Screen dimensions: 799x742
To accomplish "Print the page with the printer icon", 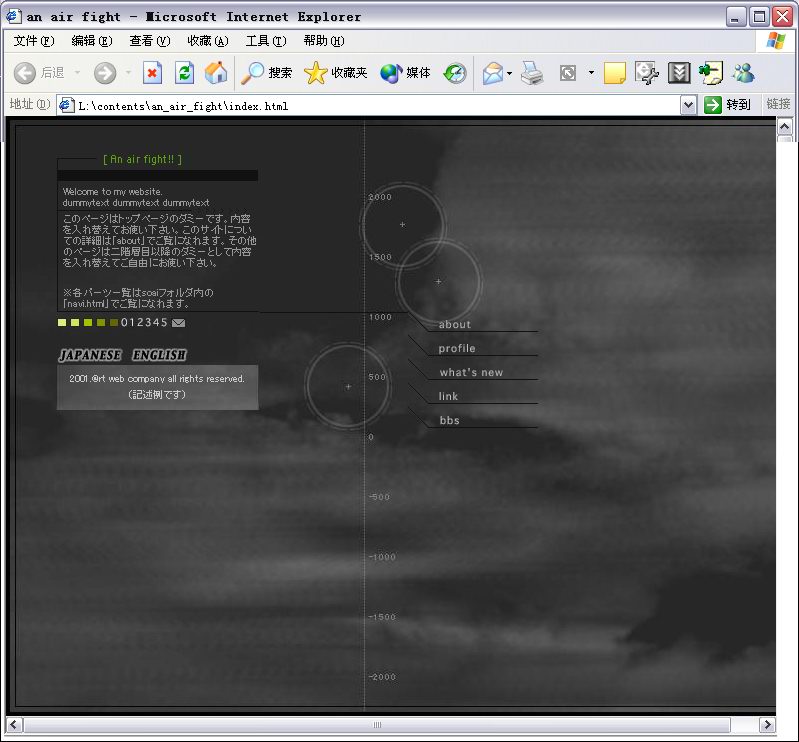I will point(532,73).
